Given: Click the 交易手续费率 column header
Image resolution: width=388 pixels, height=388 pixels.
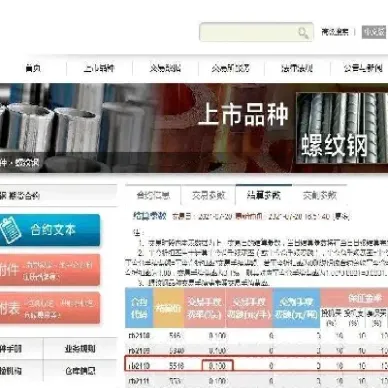Looking at the screenshot, I should point(204,308).
